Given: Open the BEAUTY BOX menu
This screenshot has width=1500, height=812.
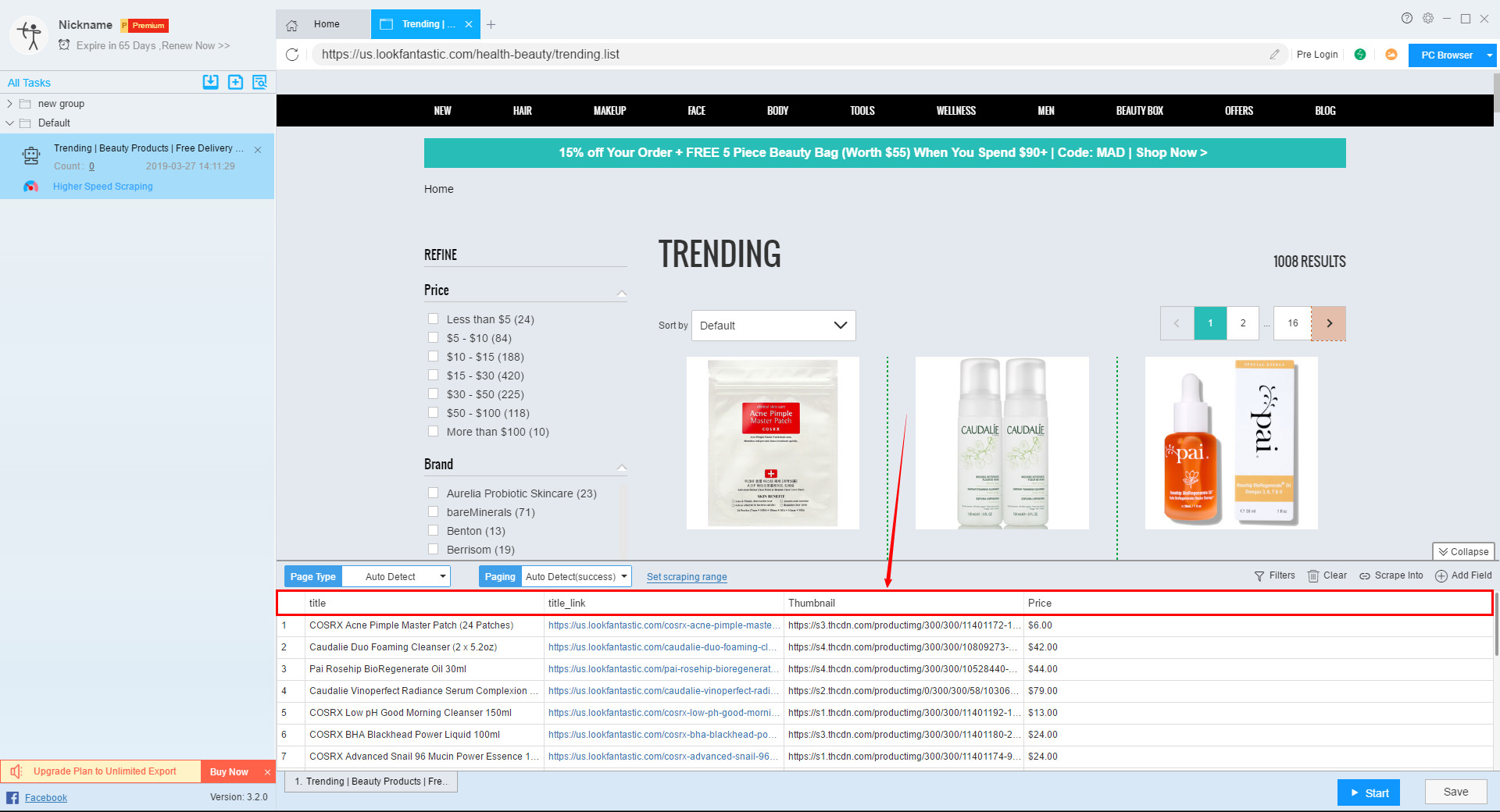Looking at the screenshot, I should tap(1139, 111).
